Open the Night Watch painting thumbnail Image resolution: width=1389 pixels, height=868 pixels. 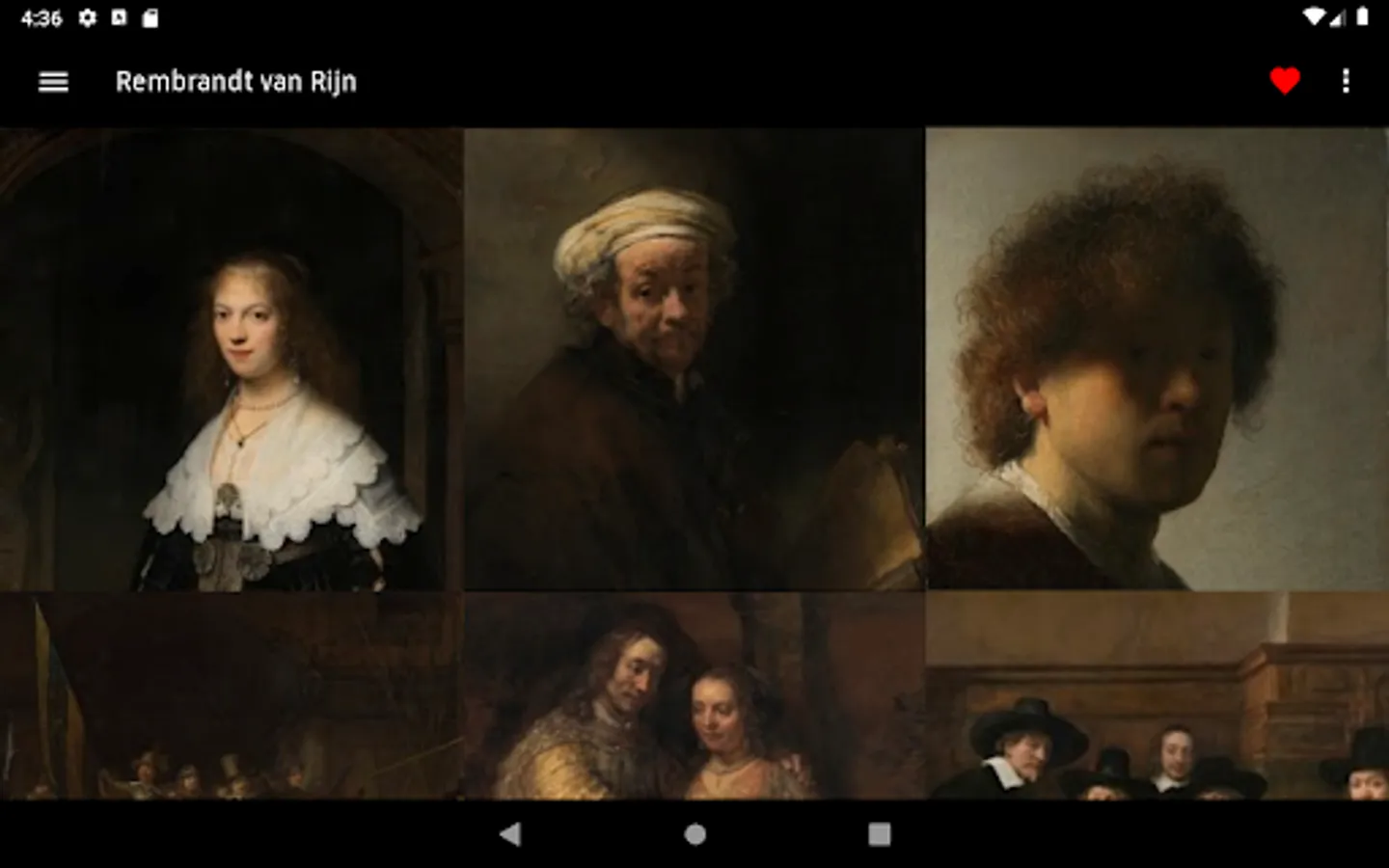pyautogui.click(x=231, y=695)
